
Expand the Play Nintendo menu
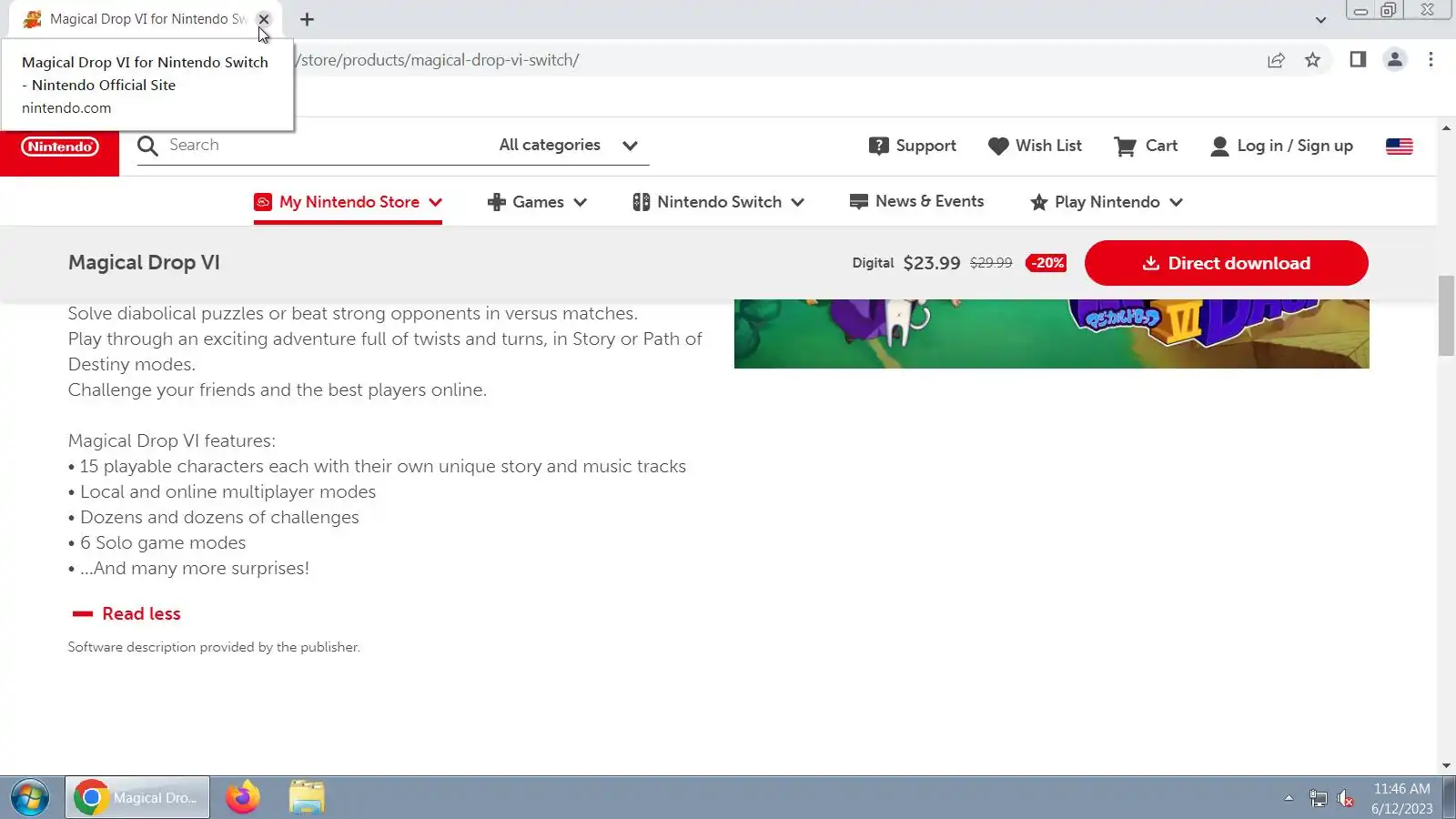tap(1106, 202)
